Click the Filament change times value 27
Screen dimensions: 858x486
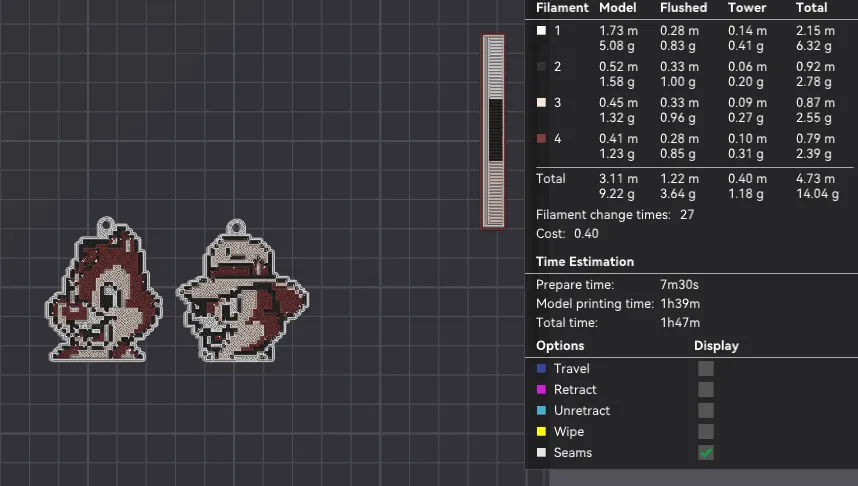(687, 215)
